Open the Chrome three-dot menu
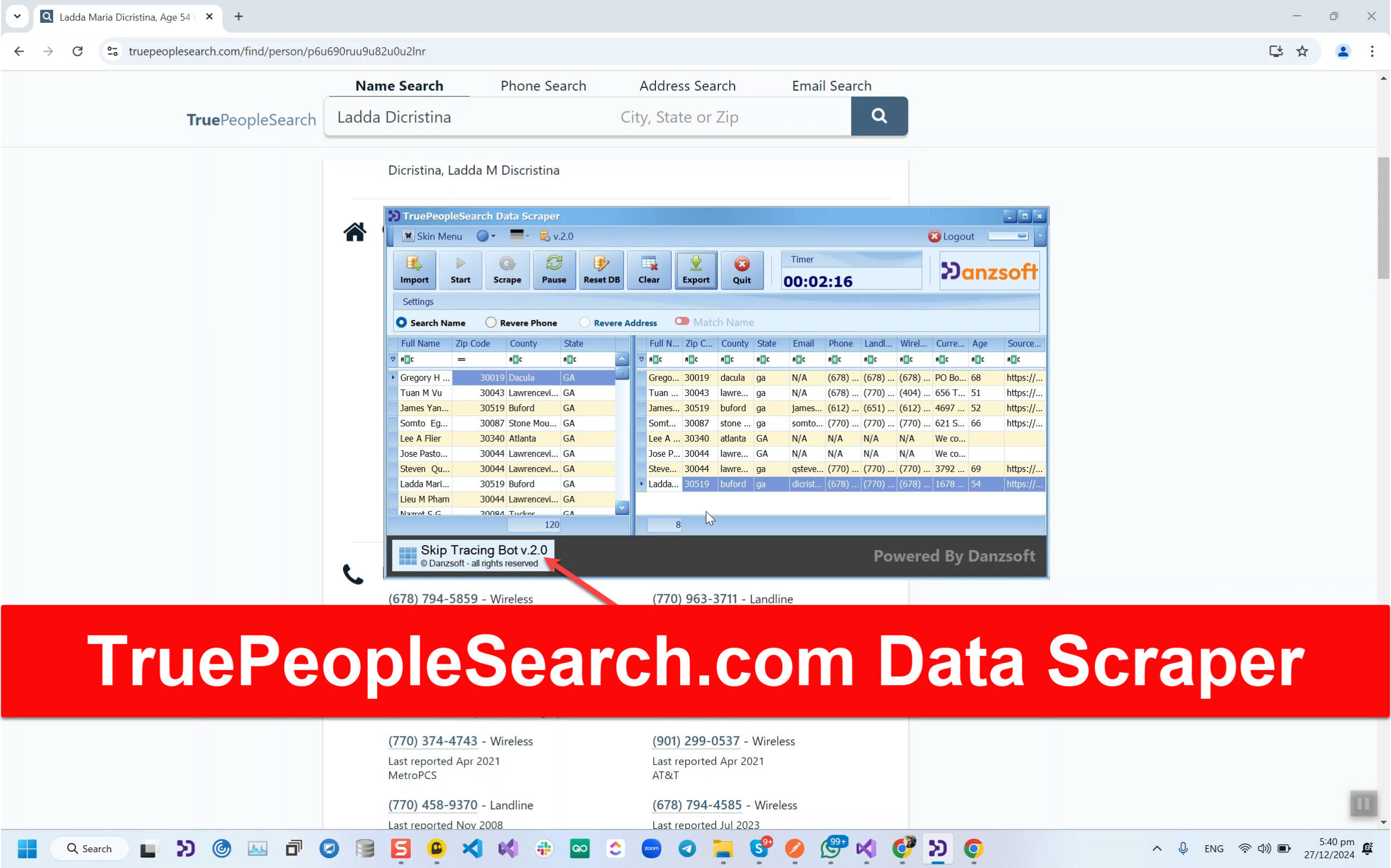 1372,51
